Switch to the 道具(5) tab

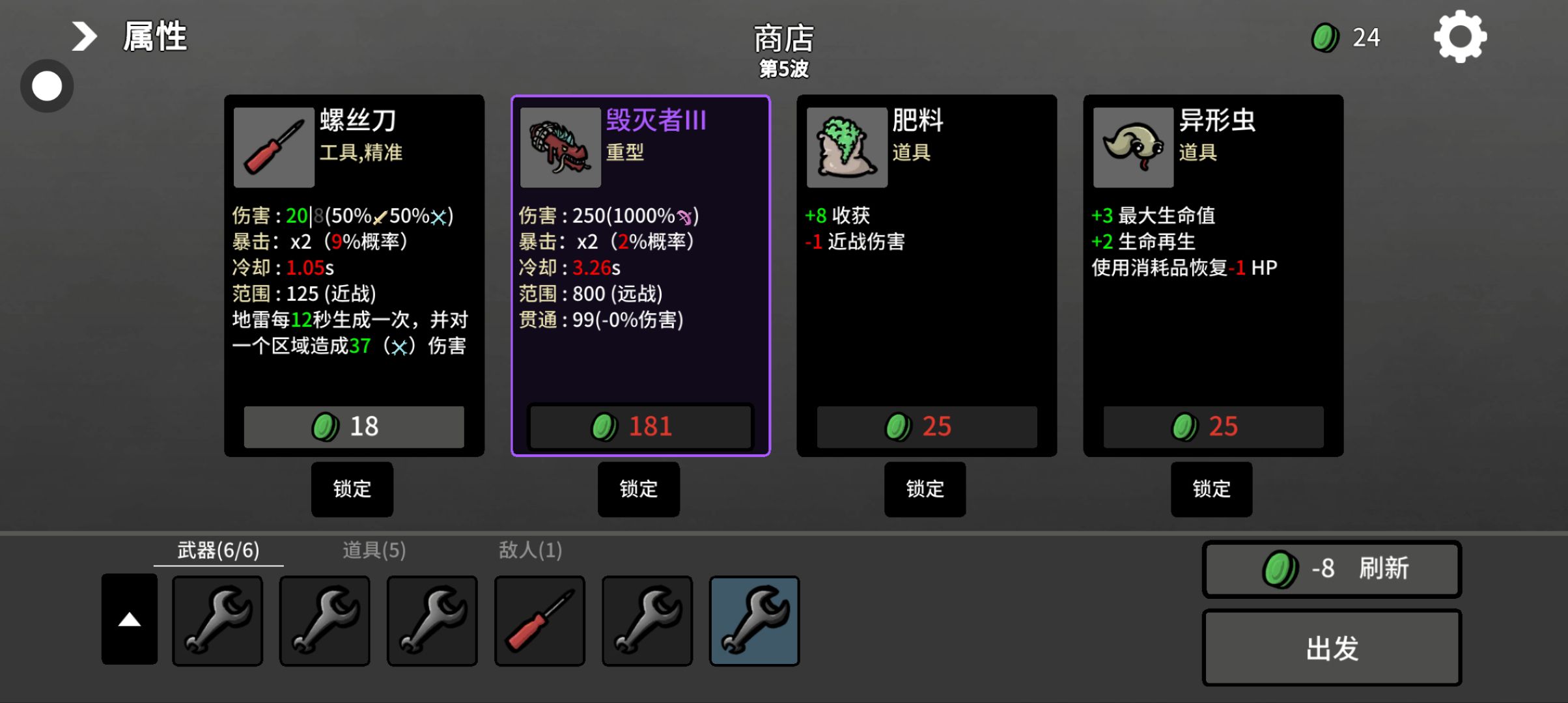pyautogui.click(x=374, y=551)
